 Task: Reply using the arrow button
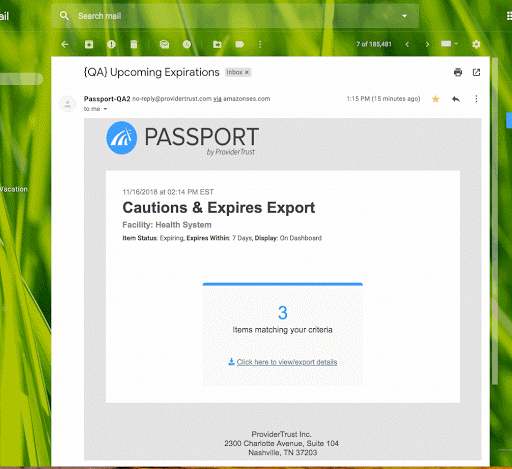pyautogui.click(x=456, y=99)
